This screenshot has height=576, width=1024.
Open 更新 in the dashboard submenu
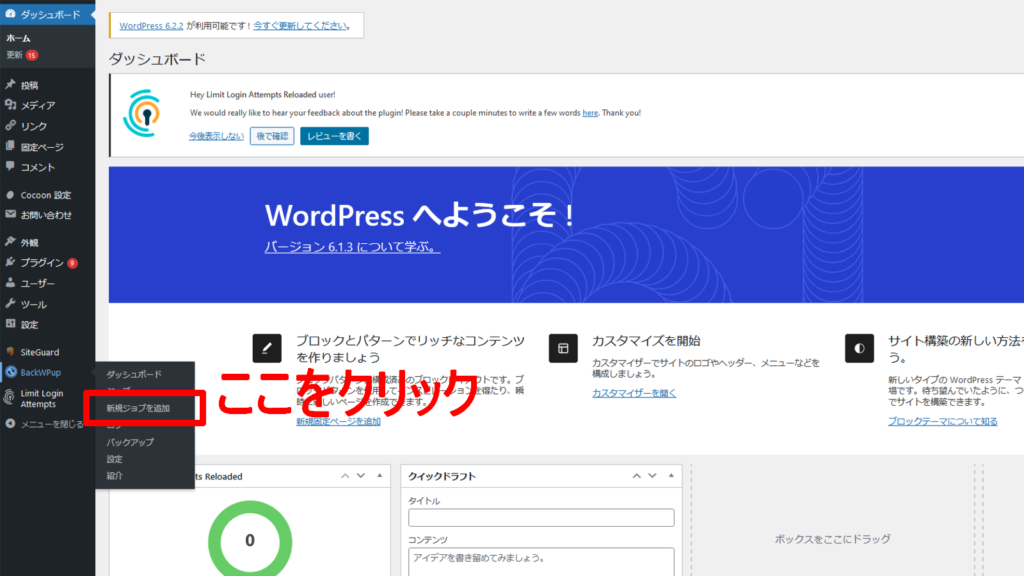(x=14, y=56)
